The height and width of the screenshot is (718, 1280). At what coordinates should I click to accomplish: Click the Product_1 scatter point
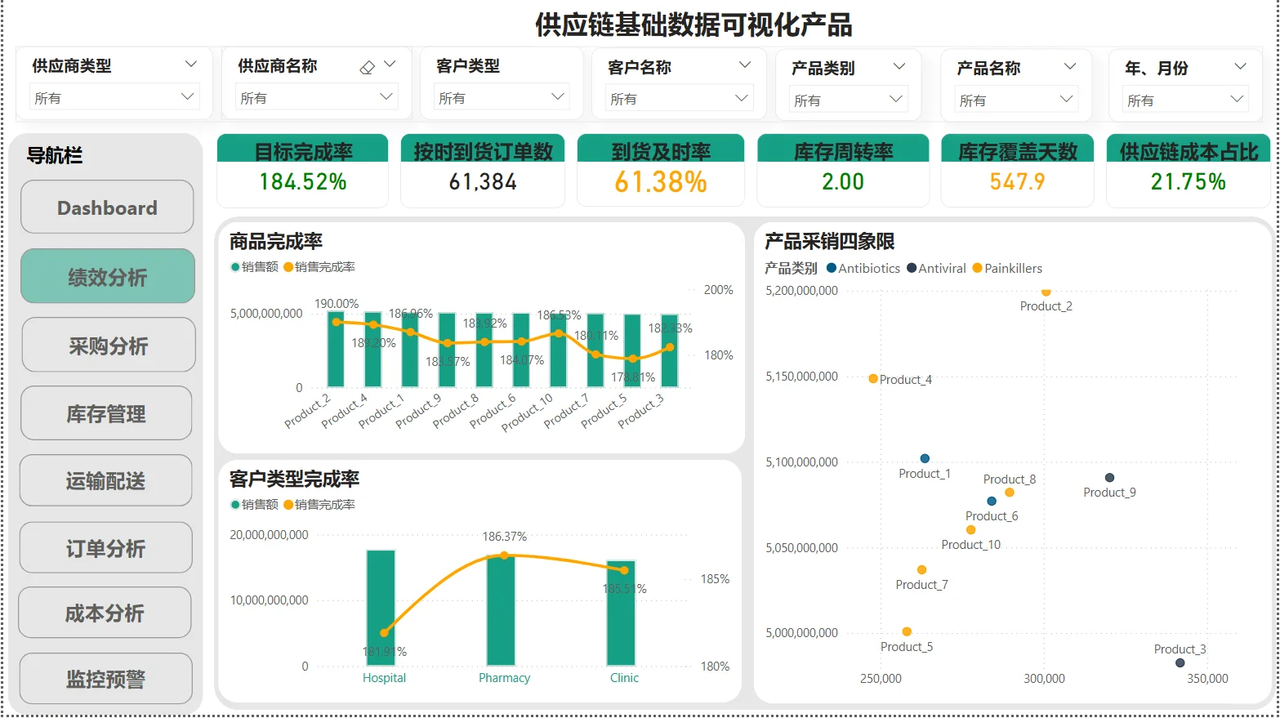[x=925, y=459]
